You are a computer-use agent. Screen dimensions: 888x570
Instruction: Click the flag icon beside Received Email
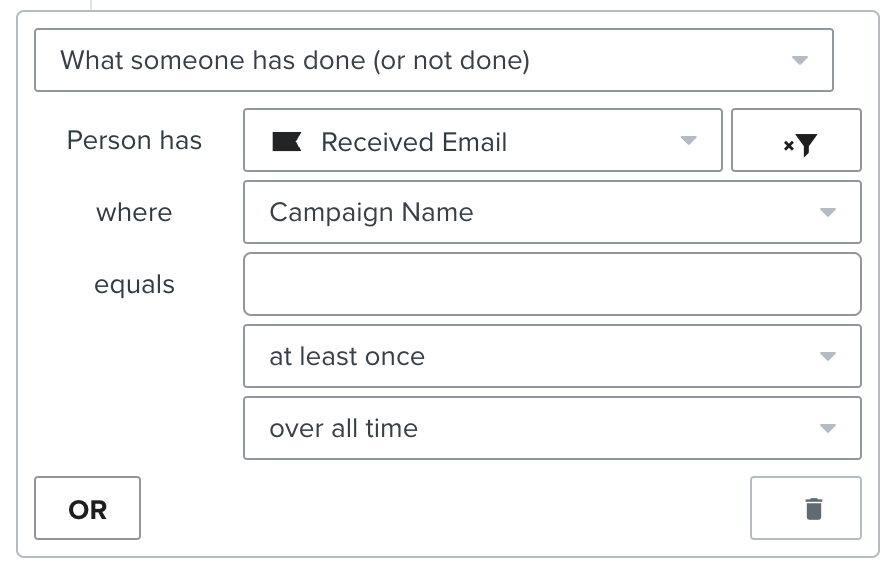(x=287, y=142)
